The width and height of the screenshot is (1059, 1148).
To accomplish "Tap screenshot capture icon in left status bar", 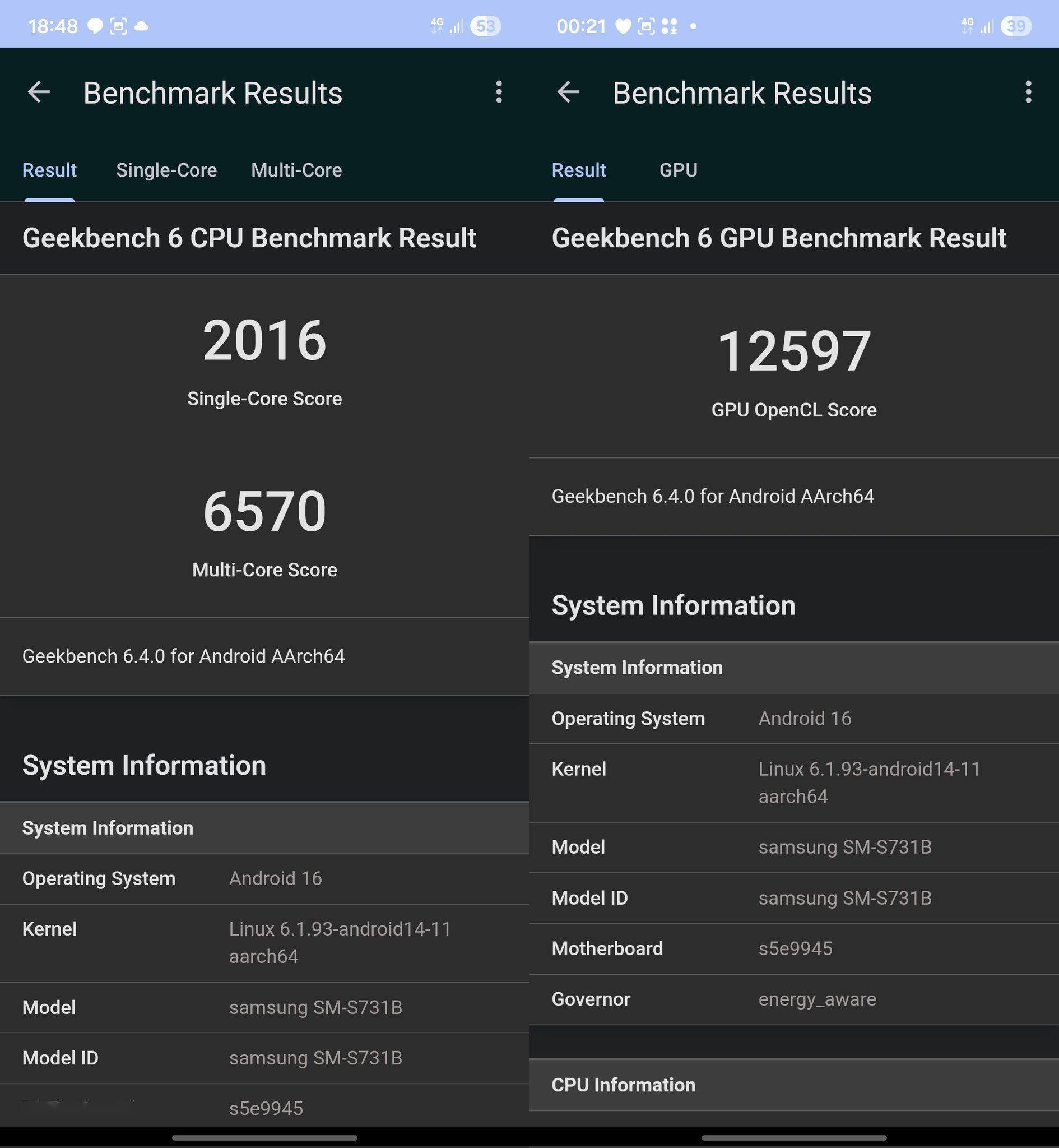I will pos(118,26).
